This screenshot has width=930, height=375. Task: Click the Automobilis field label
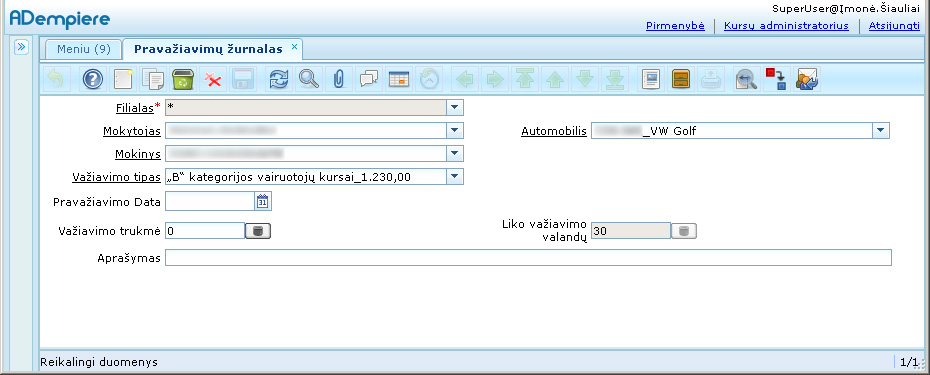[554, 131]
